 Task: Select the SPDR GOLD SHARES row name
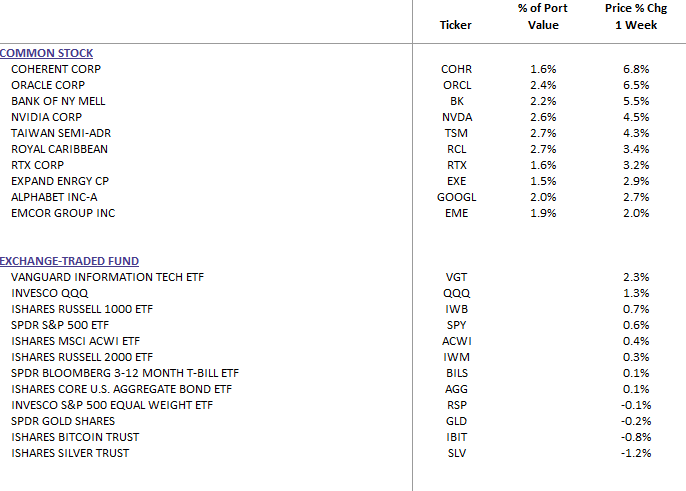click(63, 421)
